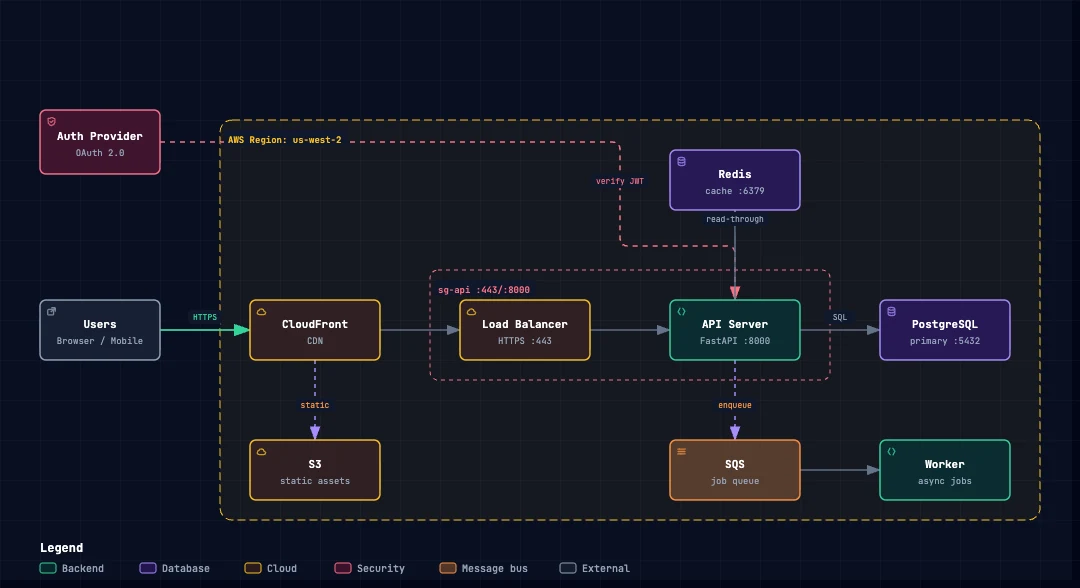This screenshot has height=588, width=1080.
Task: Select the API Server title text
Action: [x=735, y=324]
